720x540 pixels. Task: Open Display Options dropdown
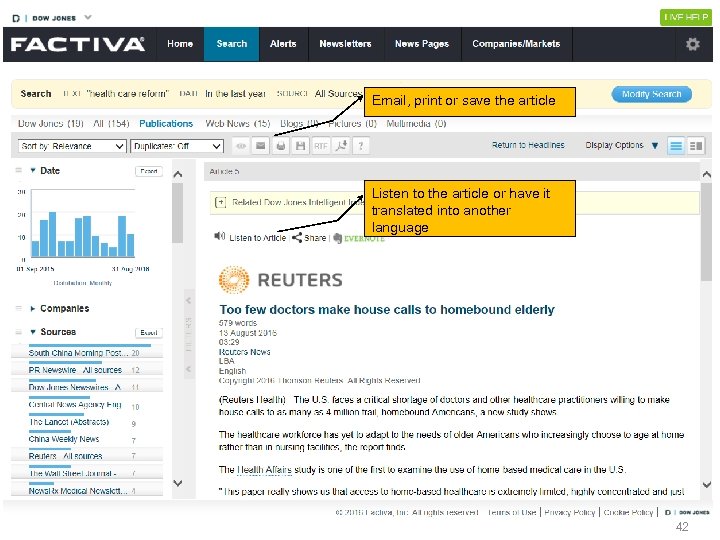click(x=622, y=145)
